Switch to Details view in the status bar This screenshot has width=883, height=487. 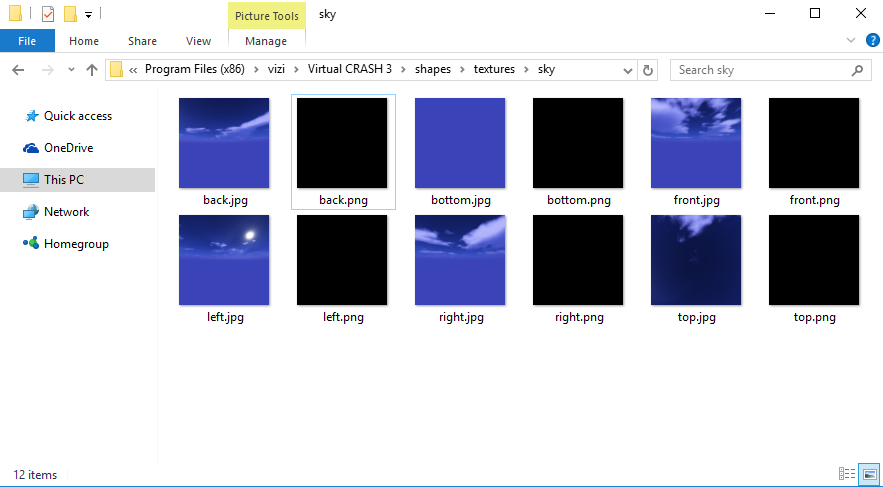847,475
